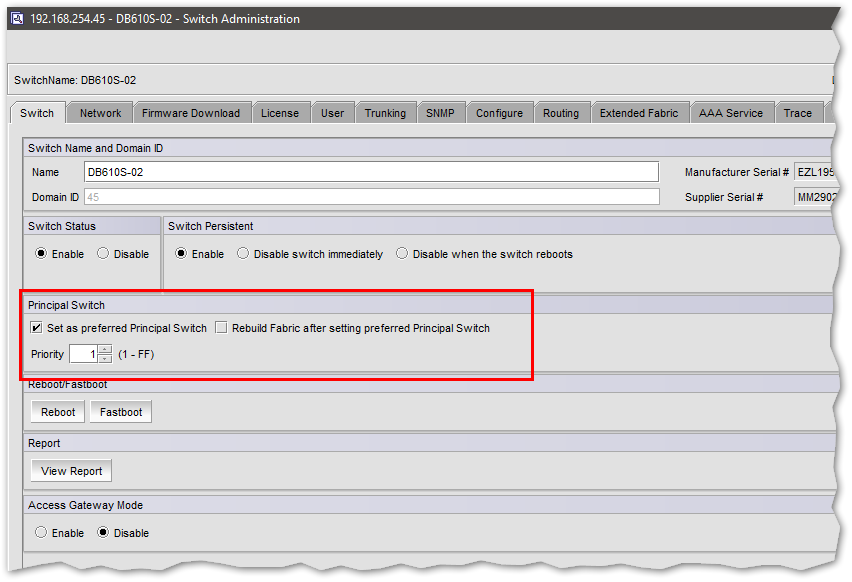
Task: Click the switch Name input field
Action: pos(370,172)
